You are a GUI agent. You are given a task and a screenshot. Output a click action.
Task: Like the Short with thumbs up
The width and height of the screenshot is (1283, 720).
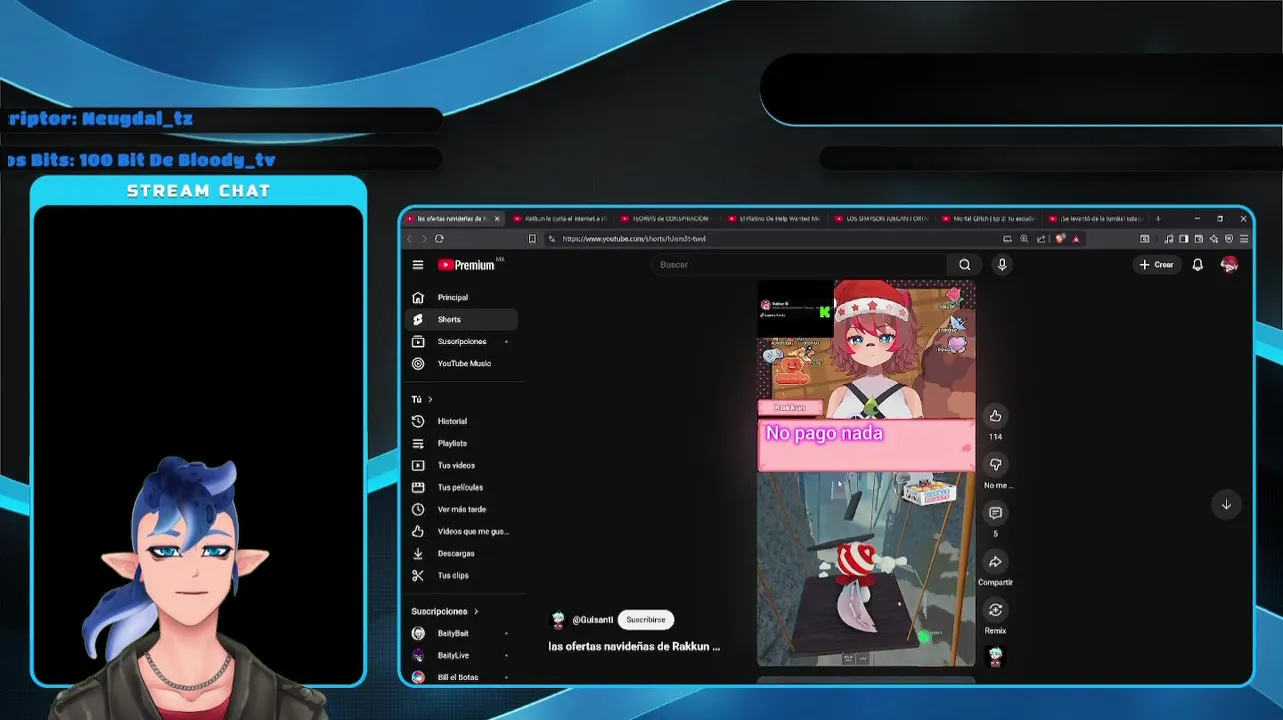[995, 416]
